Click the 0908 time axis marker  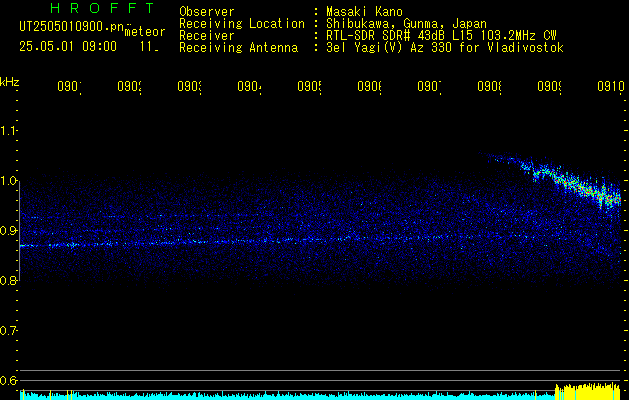[489, 86]
